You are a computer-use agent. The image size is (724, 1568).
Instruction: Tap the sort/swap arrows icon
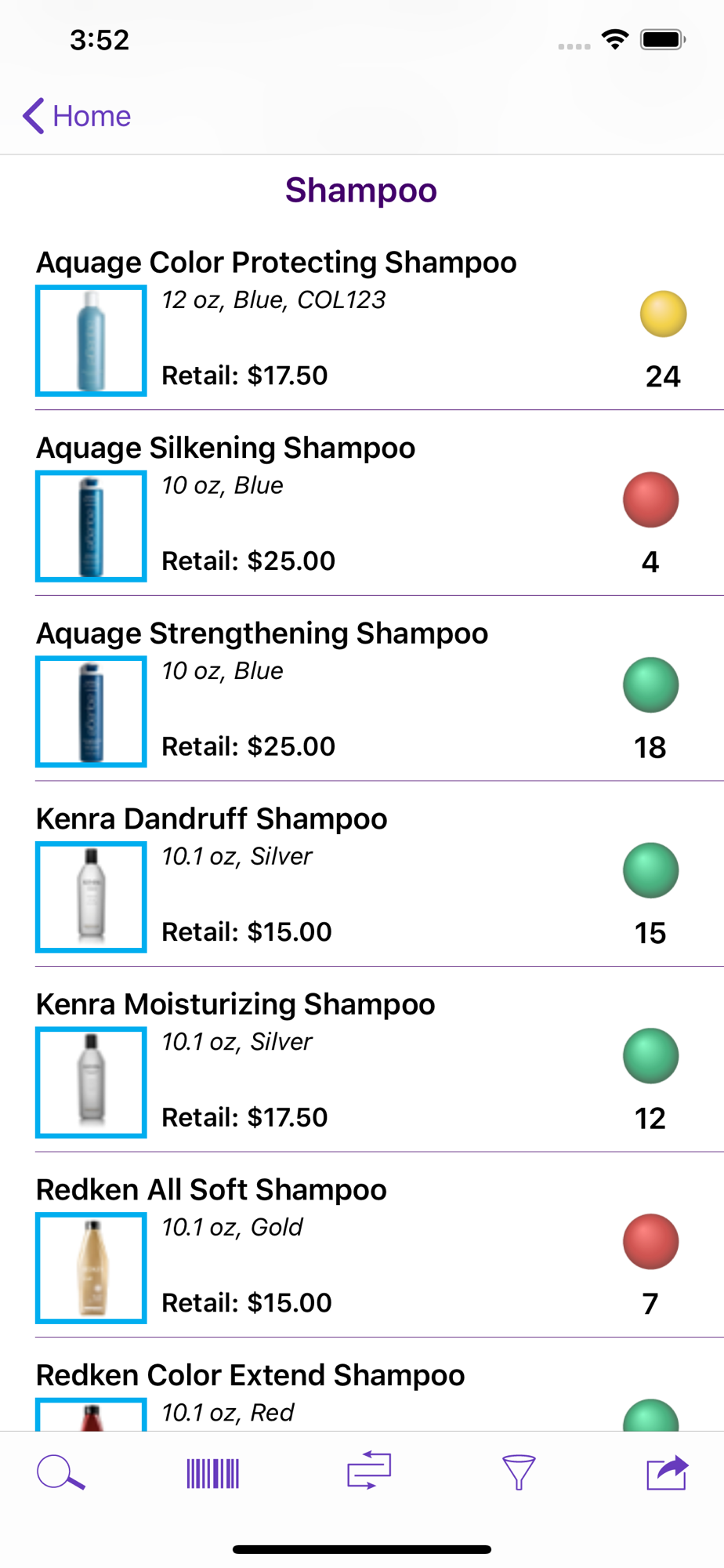[x=369, y=1471]
